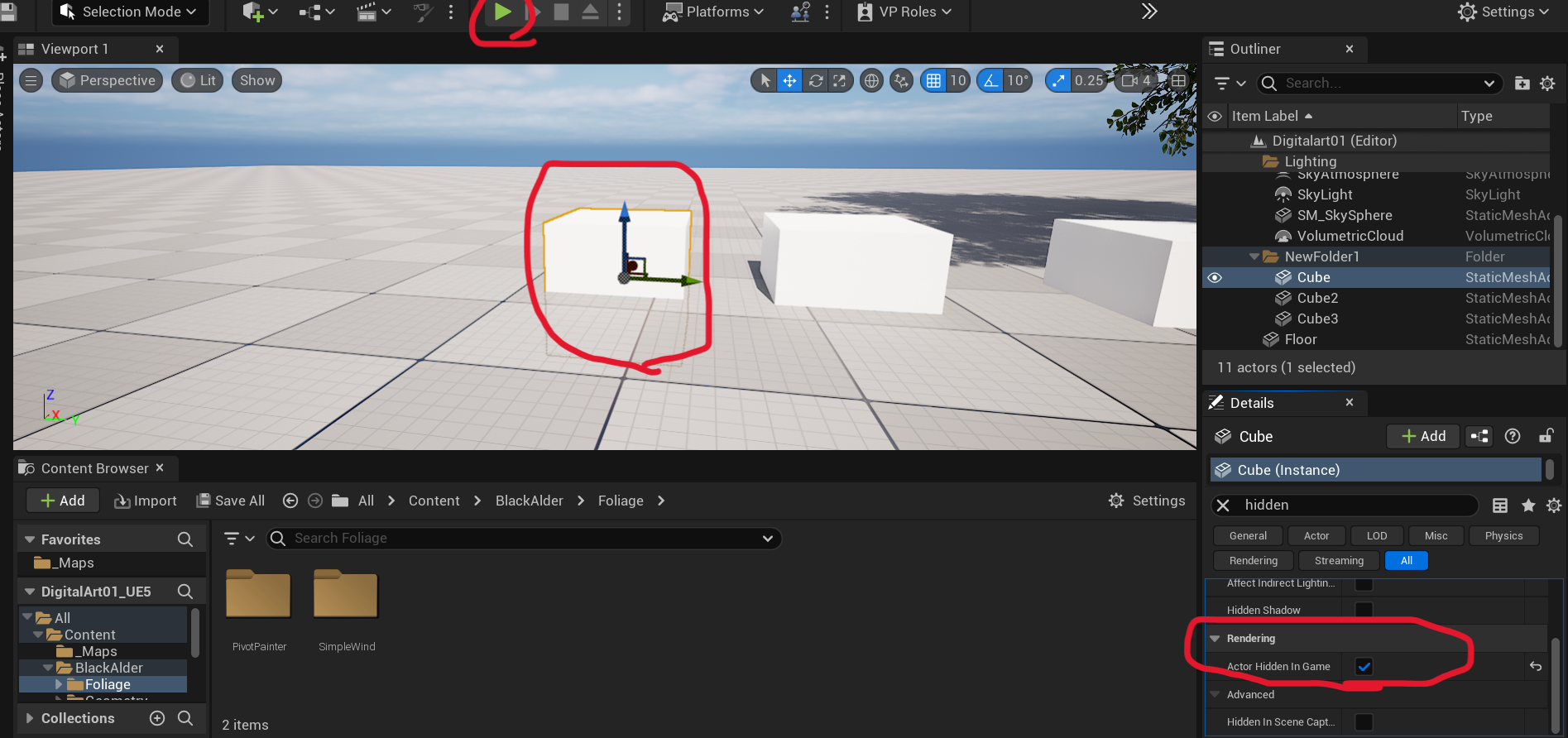The width and height of the screenshot is (1568, 738).
Task: Open the VP Roles menu
Action: (904, 12)
